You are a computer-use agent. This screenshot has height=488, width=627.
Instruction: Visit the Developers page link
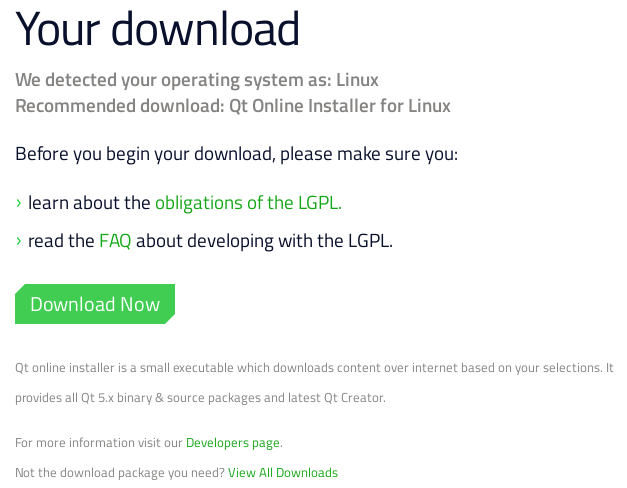click(233, 442)
